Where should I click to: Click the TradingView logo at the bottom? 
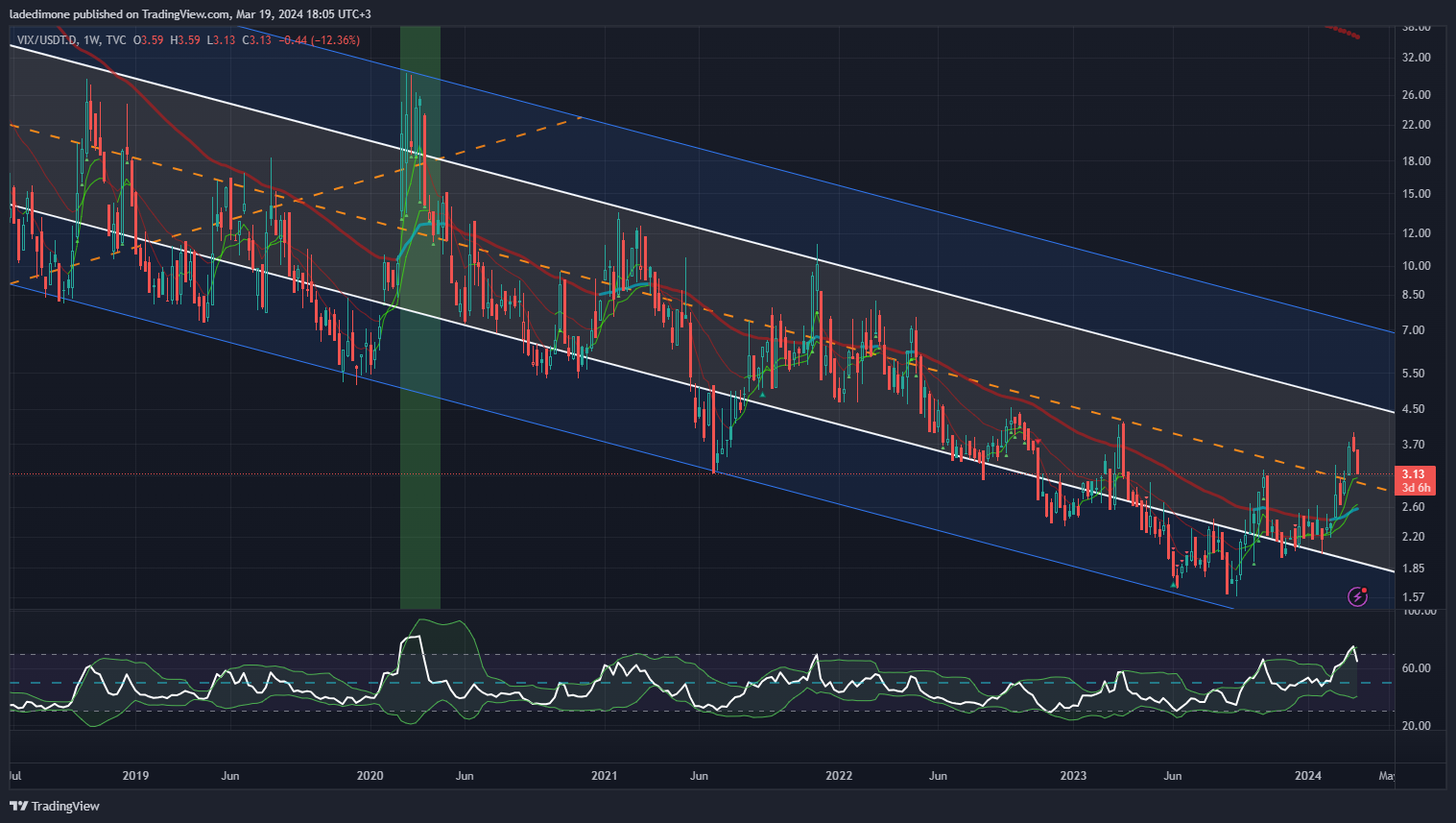point(55,806)
